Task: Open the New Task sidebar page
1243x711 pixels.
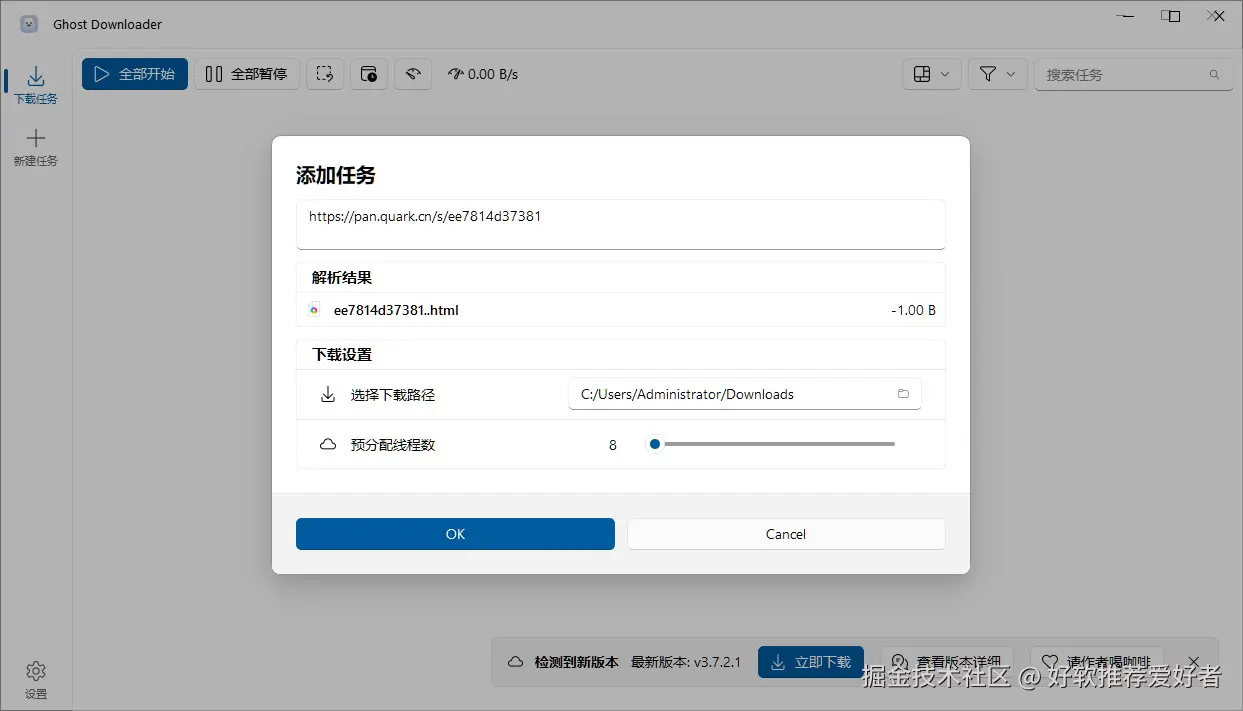Action: (35, 147)
